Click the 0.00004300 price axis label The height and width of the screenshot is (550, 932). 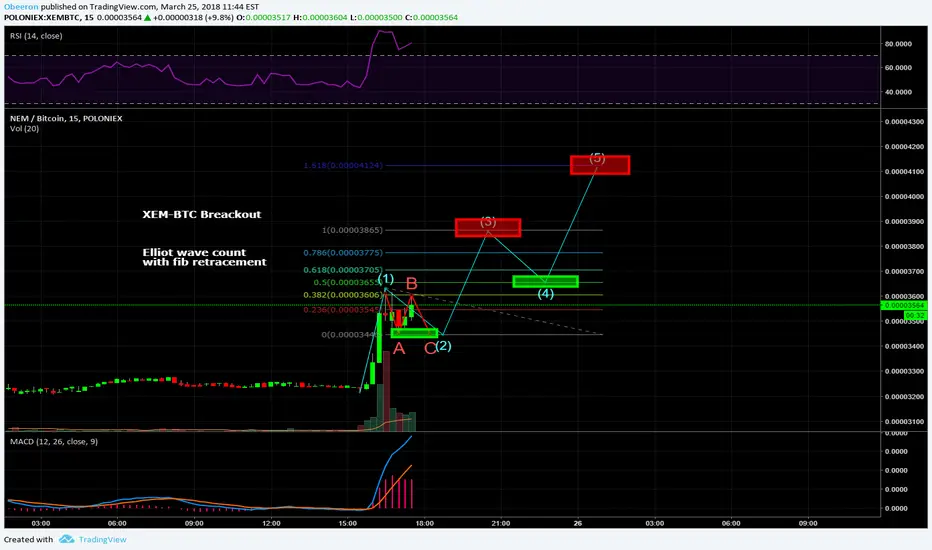904,121
